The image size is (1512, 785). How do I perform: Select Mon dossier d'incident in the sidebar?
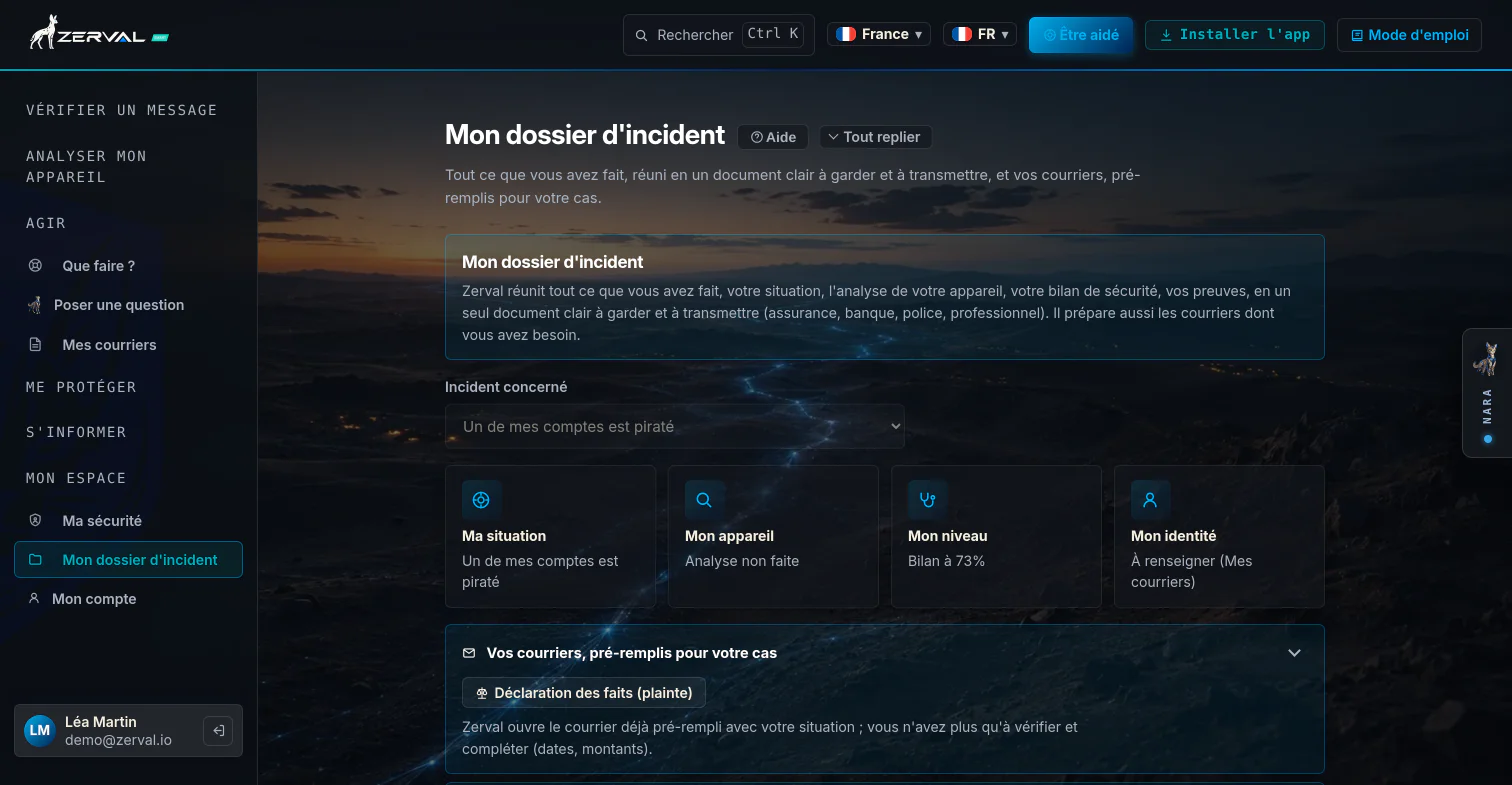coord(128,560)
